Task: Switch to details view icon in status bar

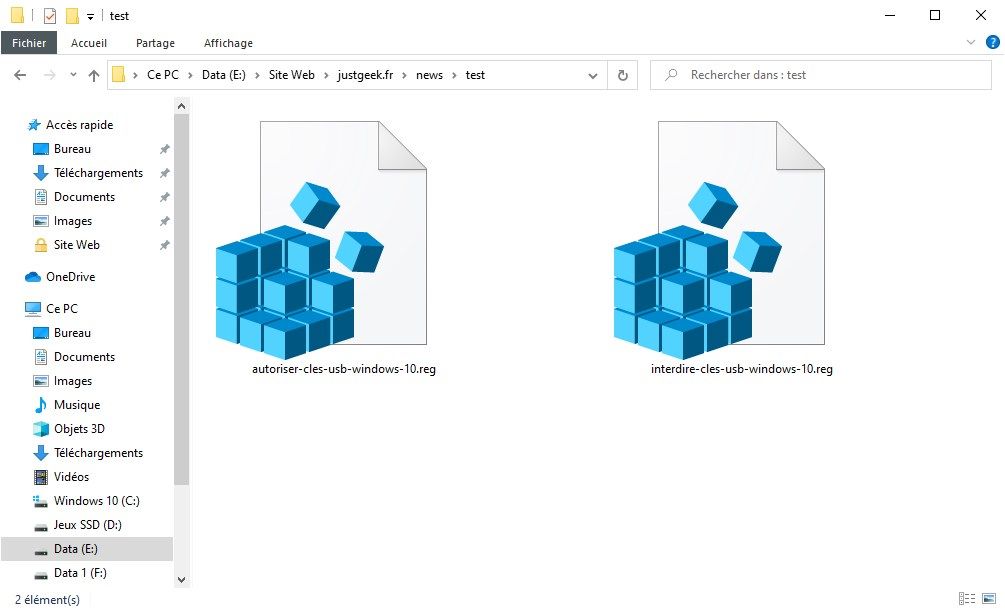Action: click(x=967, y=599)
